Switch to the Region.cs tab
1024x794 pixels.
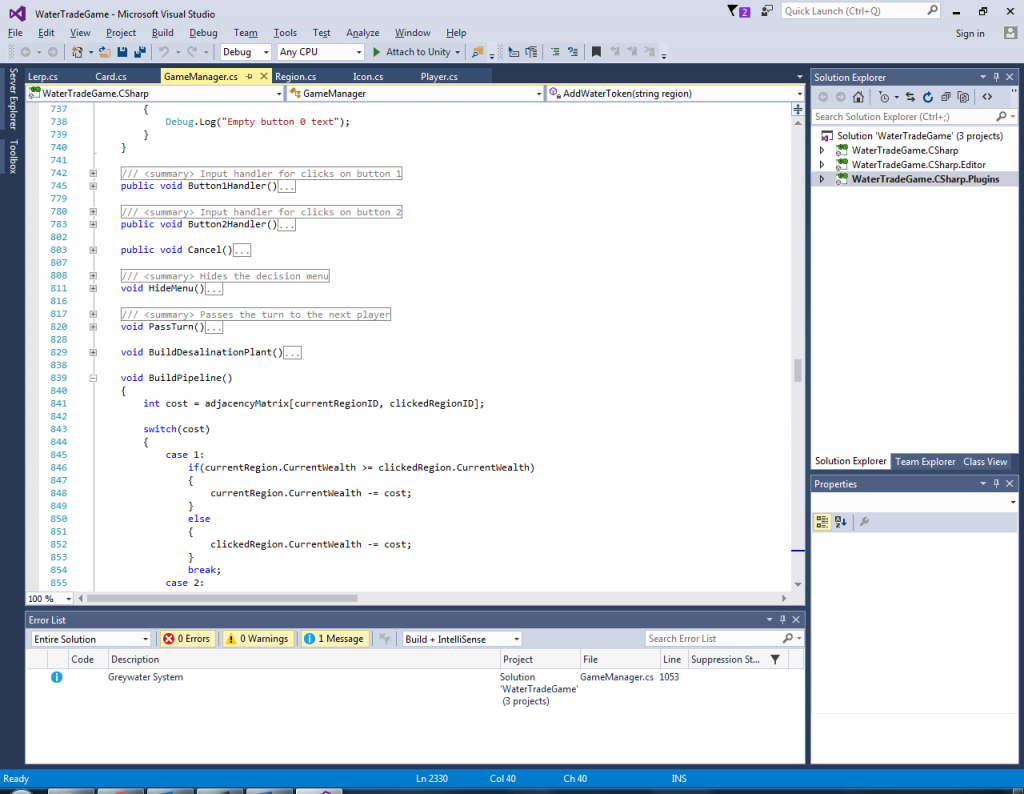(x=295, y=76)
